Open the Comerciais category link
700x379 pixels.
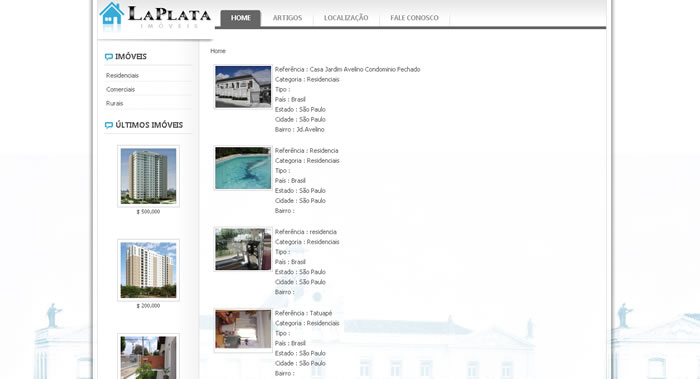pos(121,89)
